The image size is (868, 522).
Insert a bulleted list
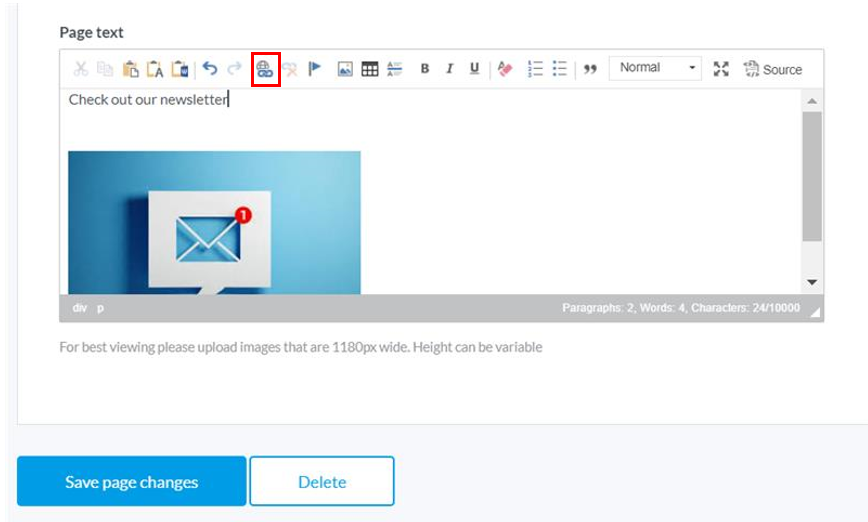(x=560, y=69)
